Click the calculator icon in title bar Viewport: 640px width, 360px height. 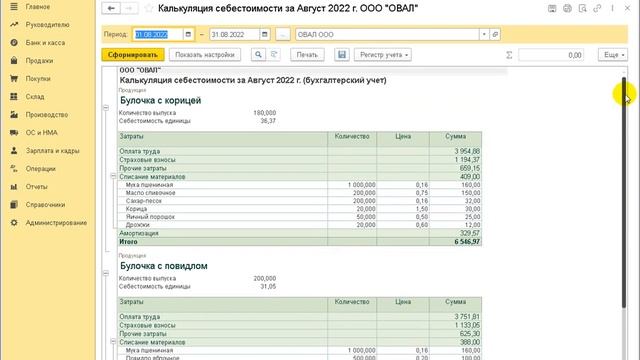[552, 8]
